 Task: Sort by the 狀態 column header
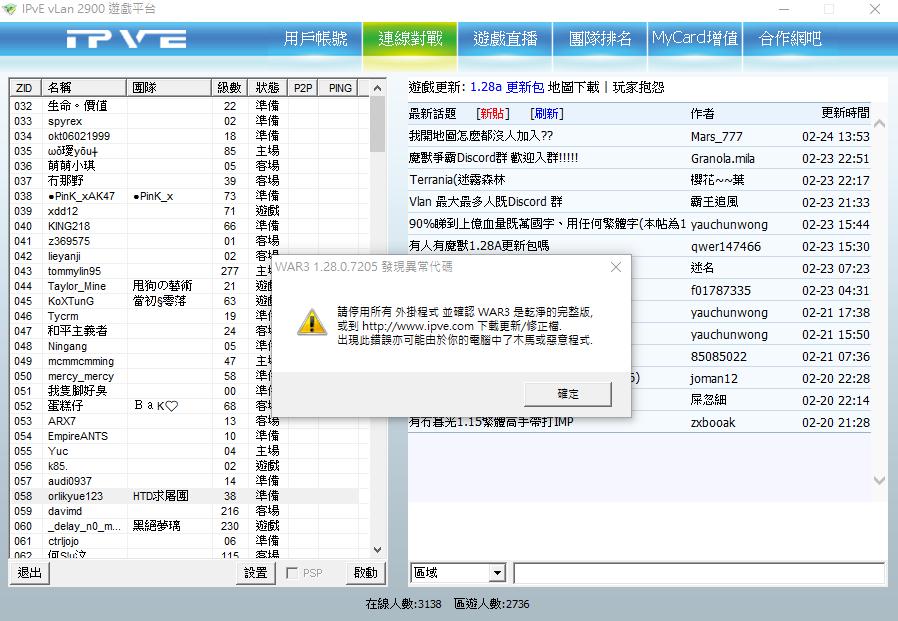(267, 88)
